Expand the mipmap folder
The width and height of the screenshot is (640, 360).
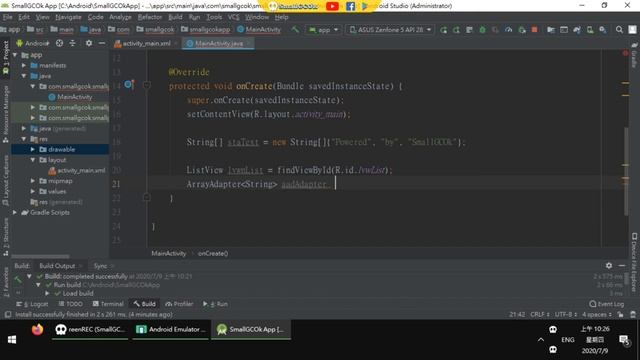tap(33, 181)
